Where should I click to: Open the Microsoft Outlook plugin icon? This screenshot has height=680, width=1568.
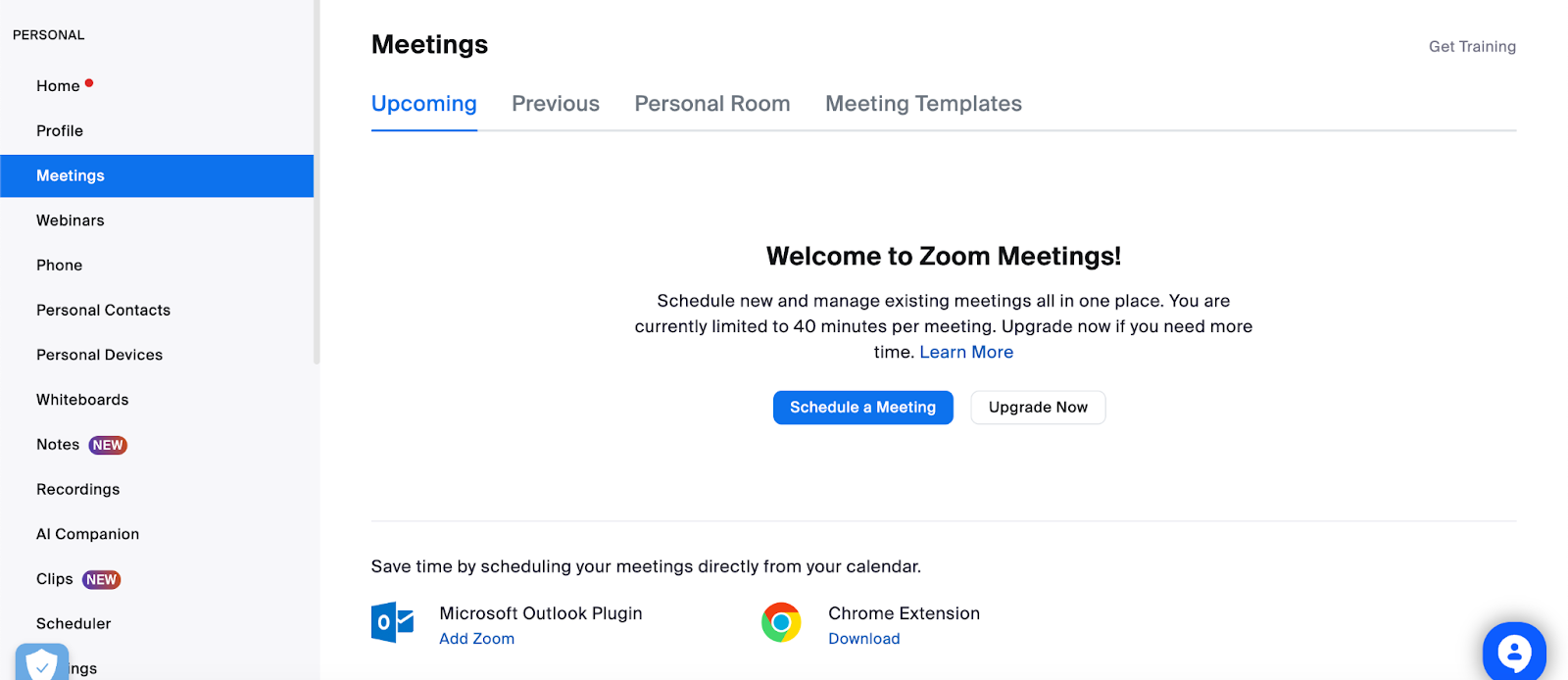point(392,622)
